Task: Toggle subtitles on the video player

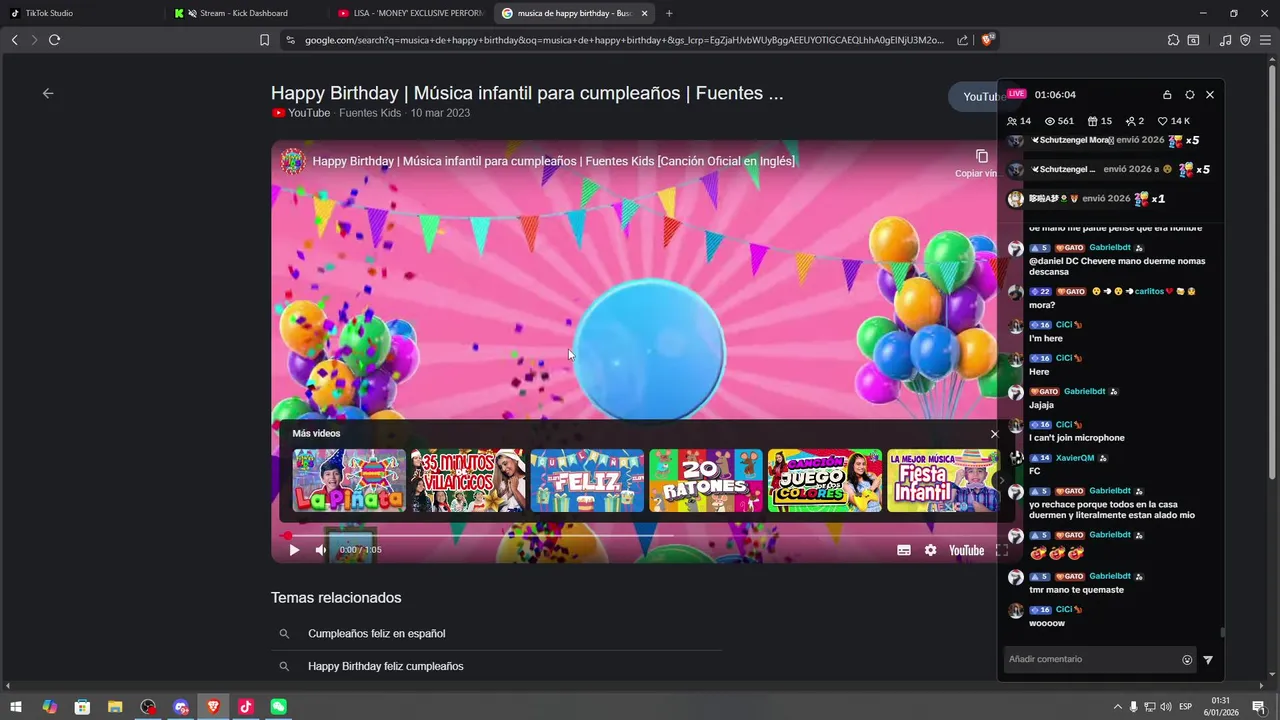Action: pyautogui.click(x=904, y=550)
